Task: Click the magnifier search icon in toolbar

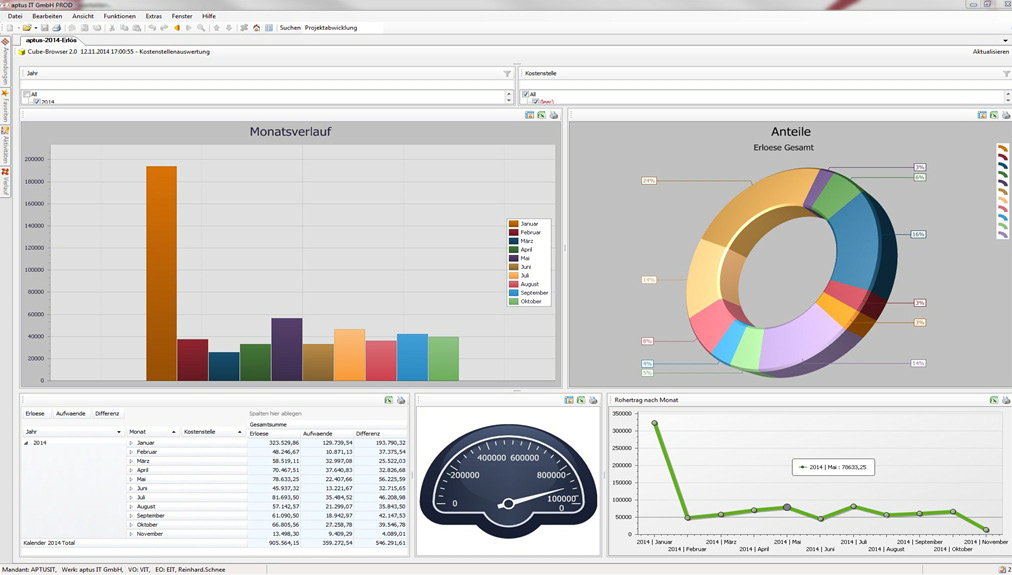Action: (x=201, y=28)
